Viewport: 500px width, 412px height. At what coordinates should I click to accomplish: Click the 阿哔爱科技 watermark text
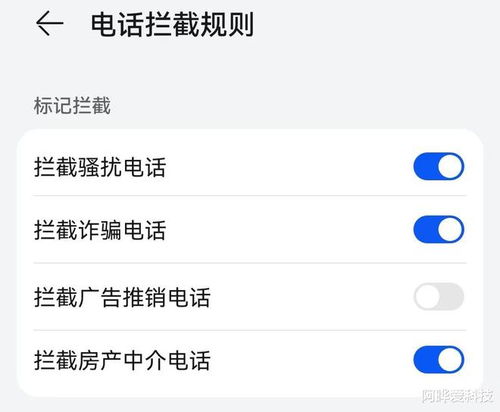457,396
